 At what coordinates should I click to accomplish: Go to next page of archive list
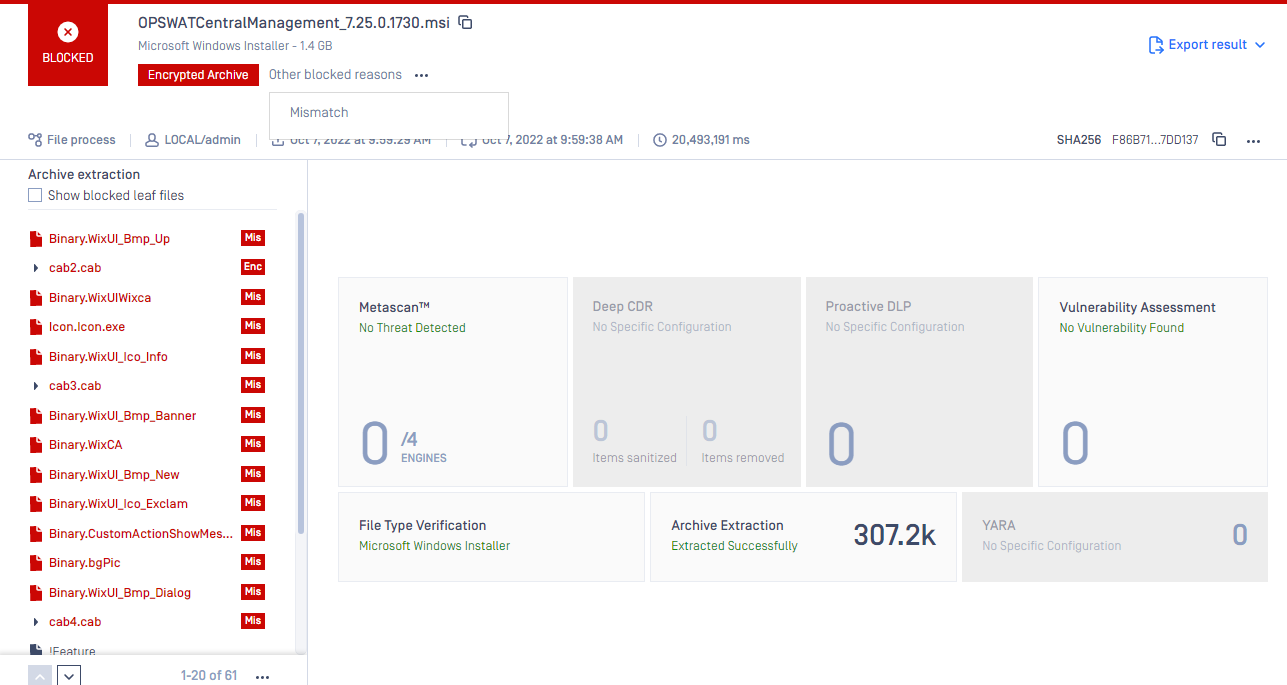pos(69,676)
